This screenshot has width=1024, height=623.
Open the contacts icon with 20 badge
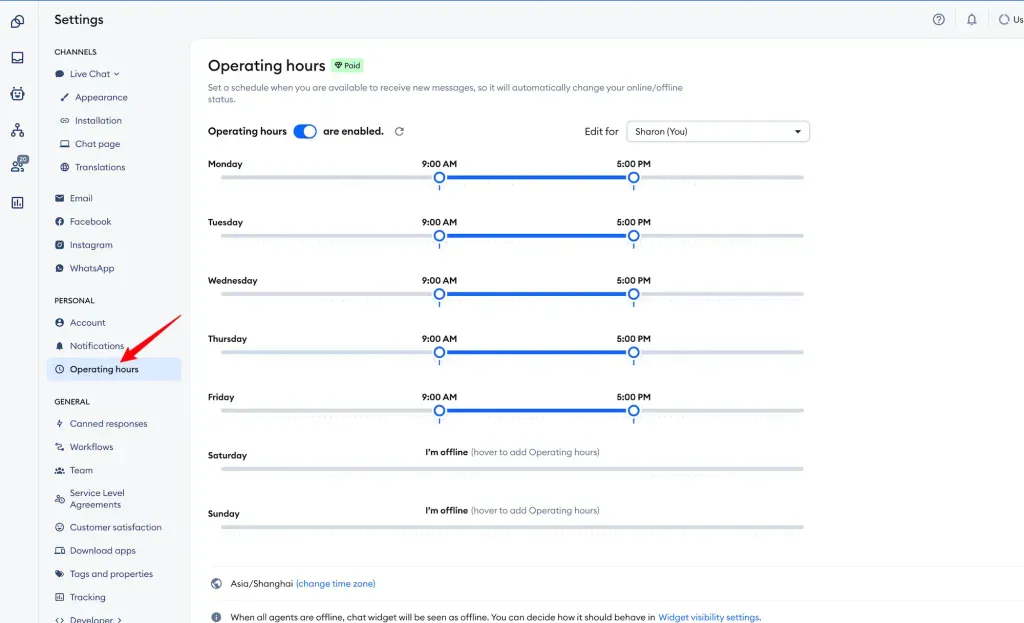click(19, 164)
